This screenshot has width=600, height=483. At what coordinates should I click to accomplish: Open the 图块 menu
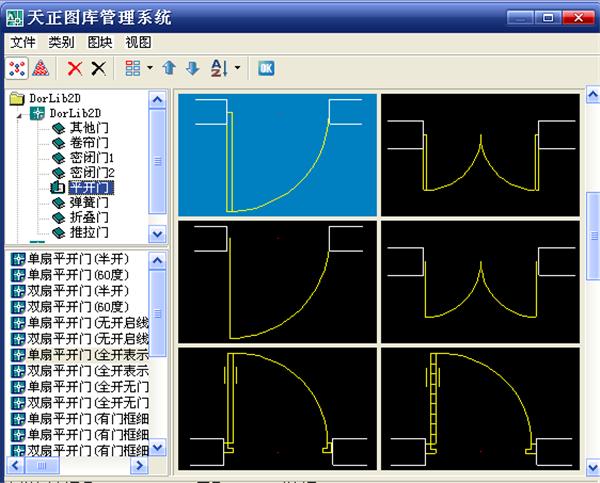(100, 42)
